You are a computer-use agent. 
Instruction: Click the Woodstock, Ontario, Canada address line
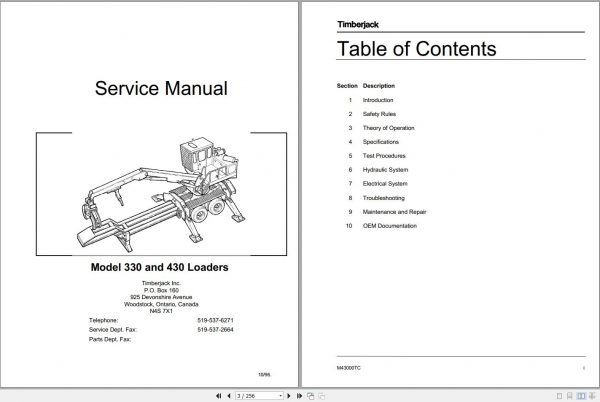pos(161,304)
